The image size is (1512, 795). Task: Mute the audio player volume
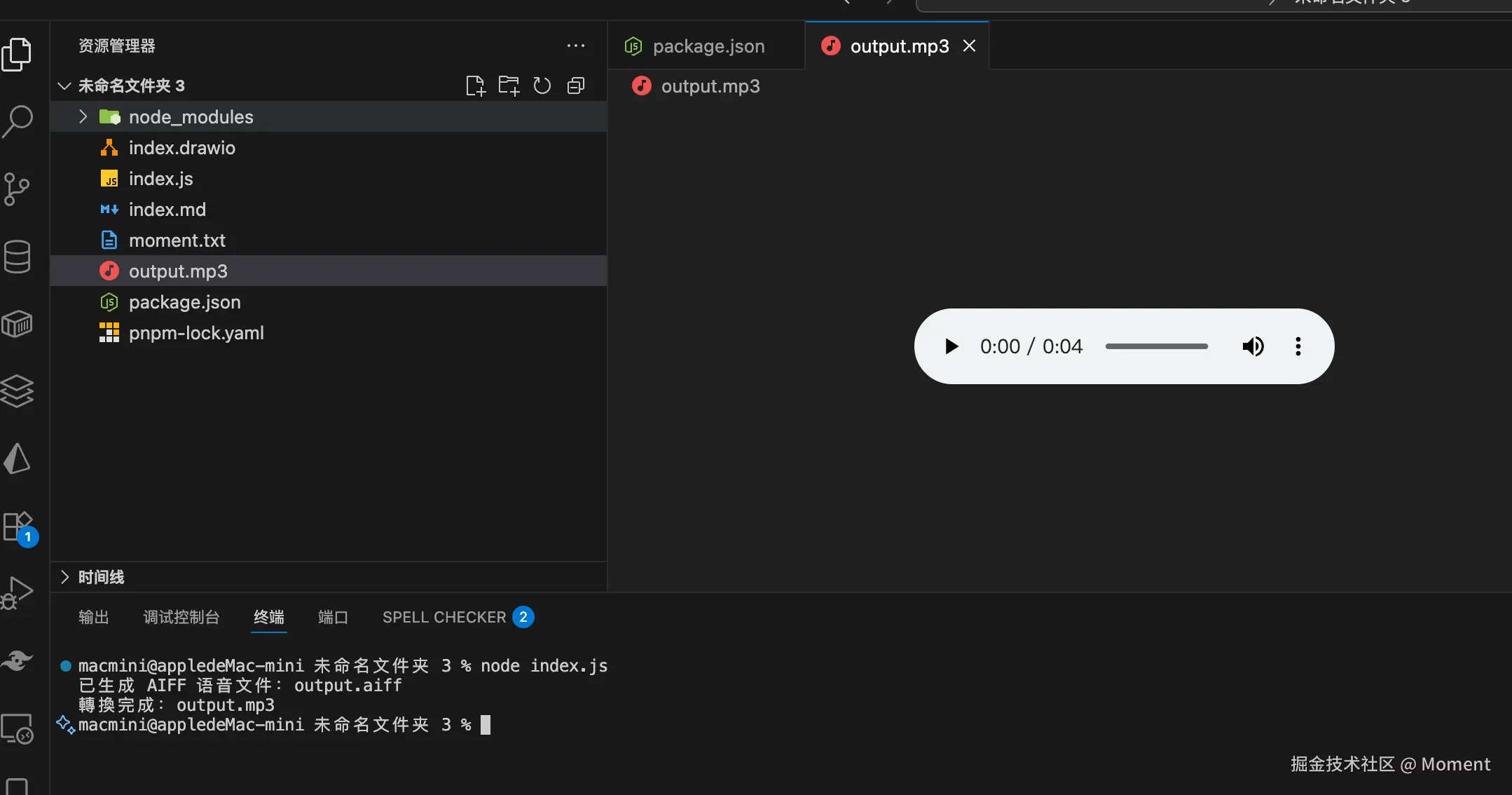1253,346
